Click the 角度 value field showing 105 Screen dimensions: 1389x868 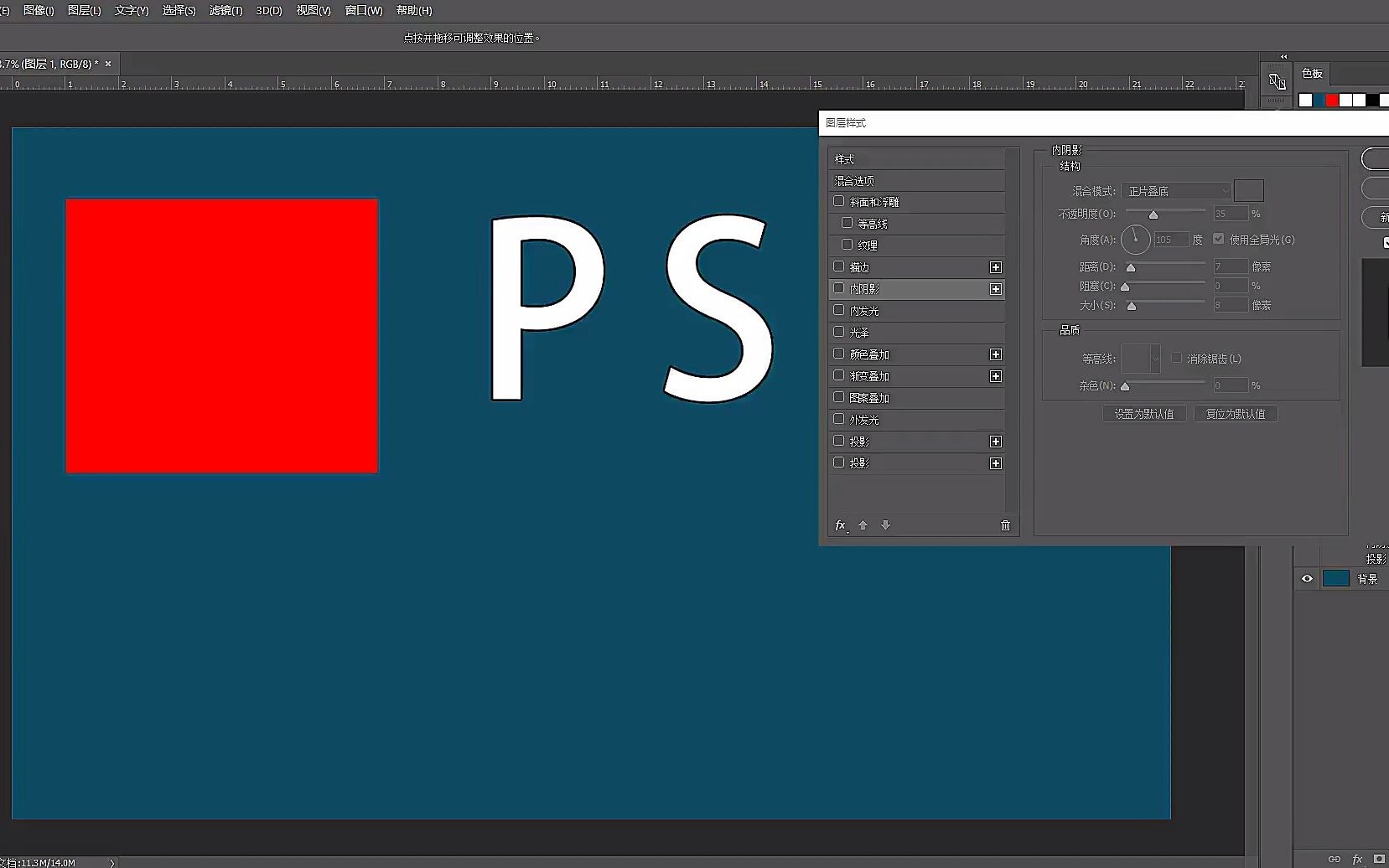point(1171,240)
